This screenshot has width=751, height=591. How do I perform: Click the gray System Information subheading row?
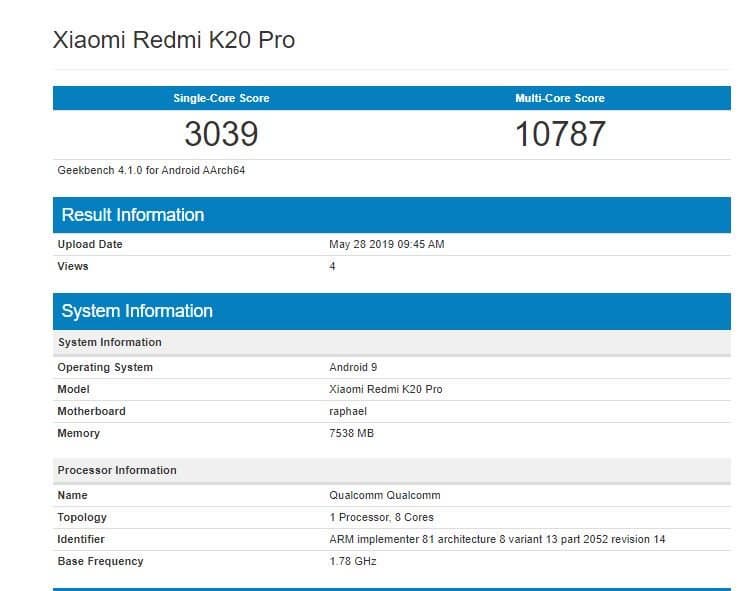[x=392, y=342]
